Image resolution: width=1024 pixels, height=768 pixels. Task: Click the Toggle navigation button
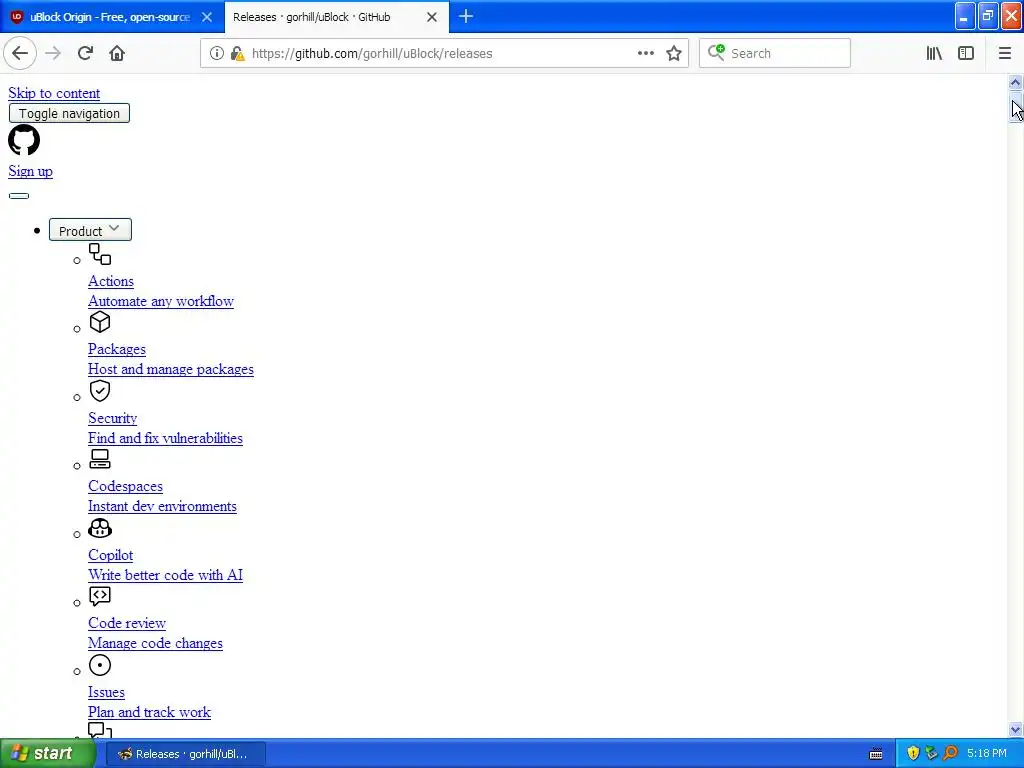(x=69, y=113)
